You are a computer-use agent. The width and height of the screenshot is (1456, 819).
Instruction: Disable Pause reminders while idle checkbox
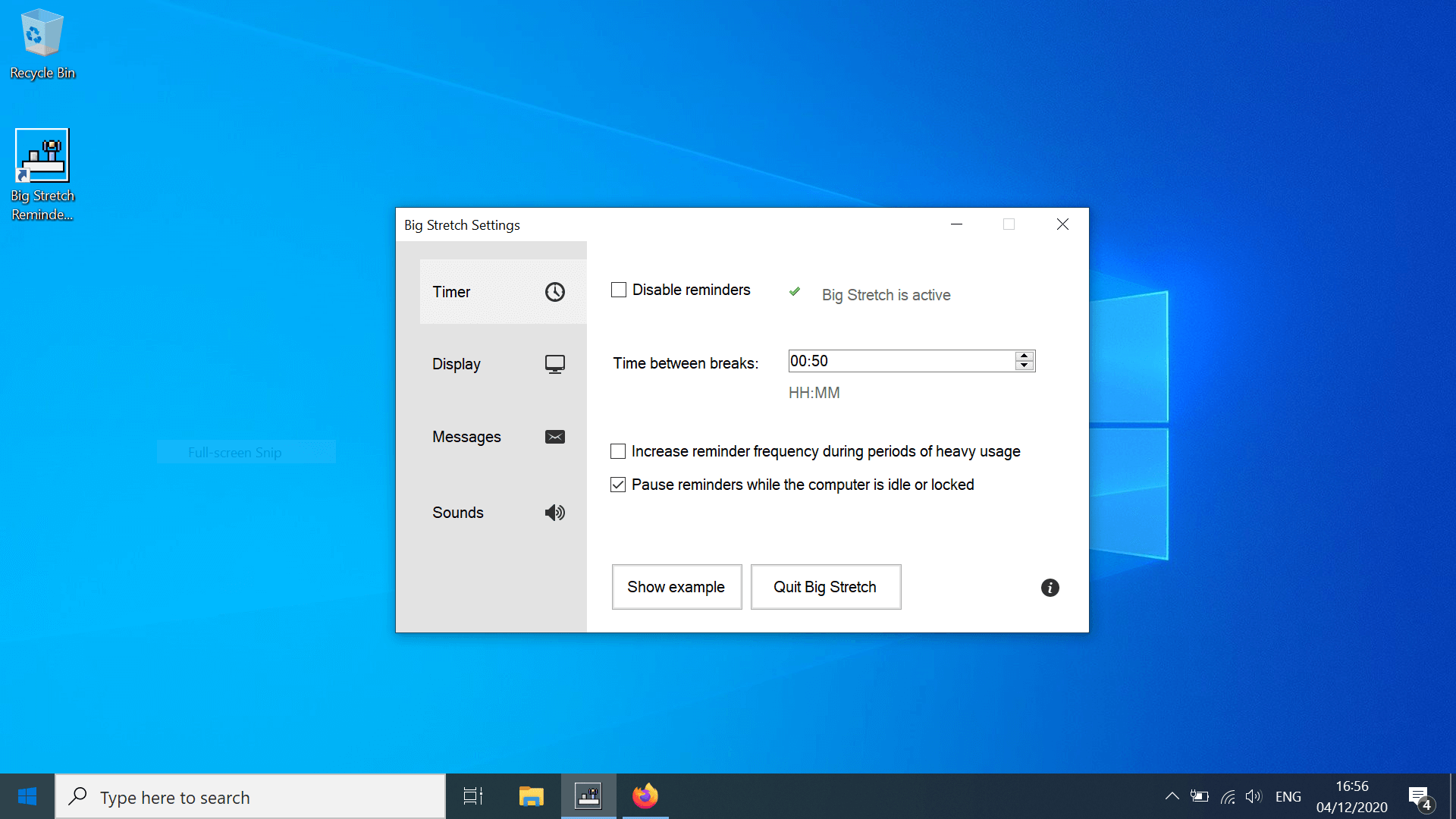coord(619,484)
